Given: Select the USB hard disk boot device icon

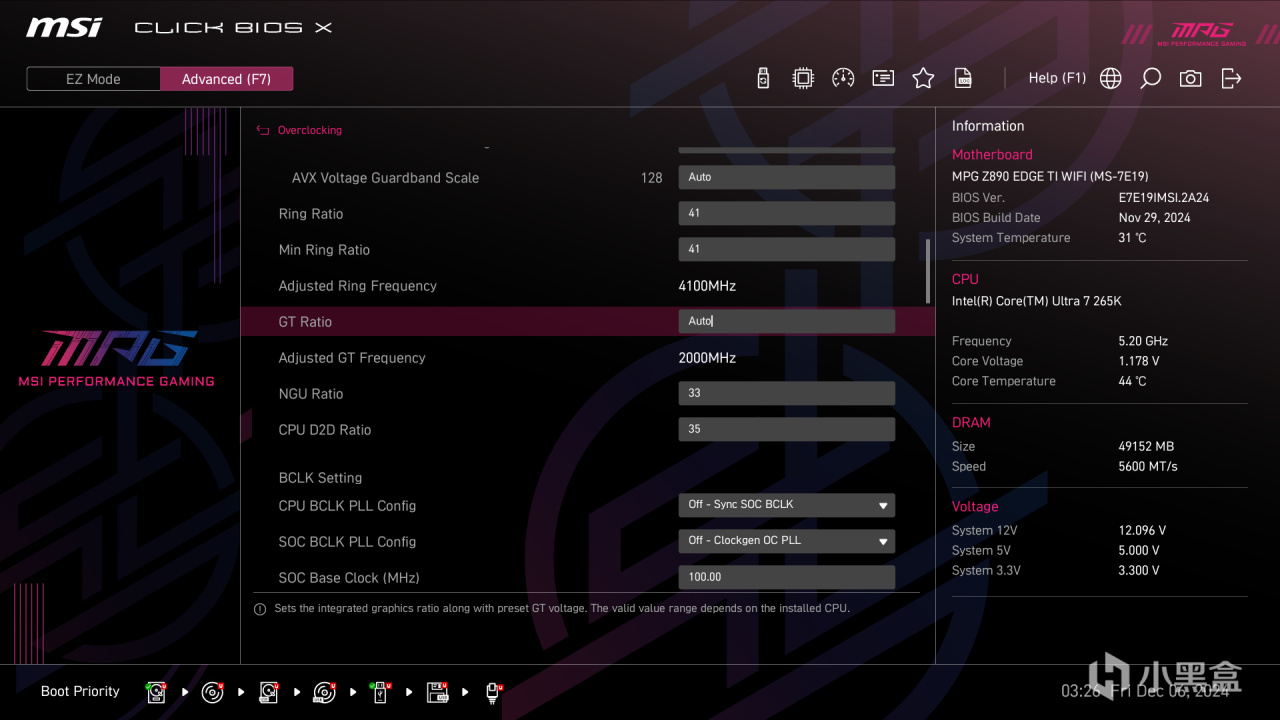Looking at the screenshot, I should point(268,692).
